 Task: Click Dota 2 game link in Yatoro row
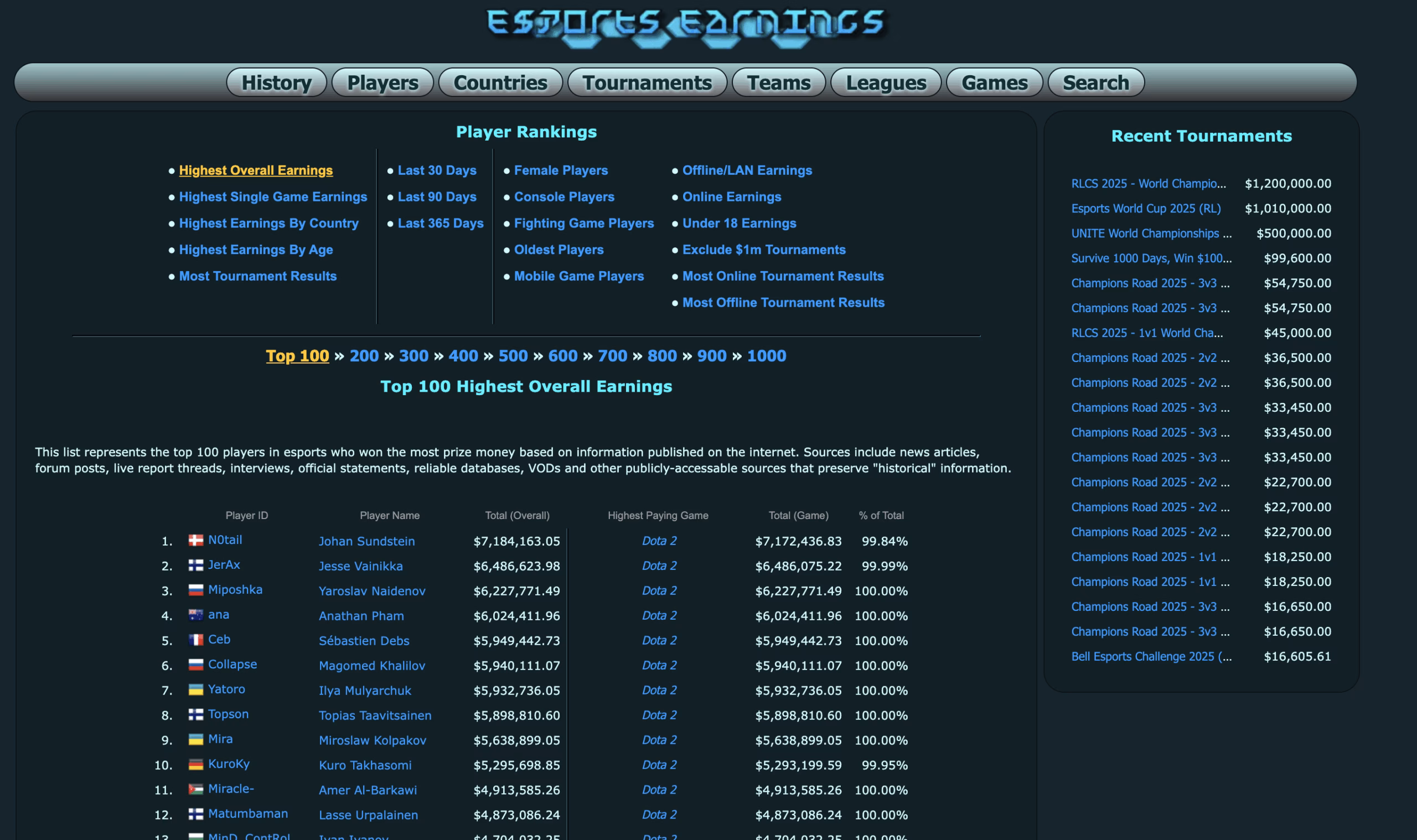point(659,690)
